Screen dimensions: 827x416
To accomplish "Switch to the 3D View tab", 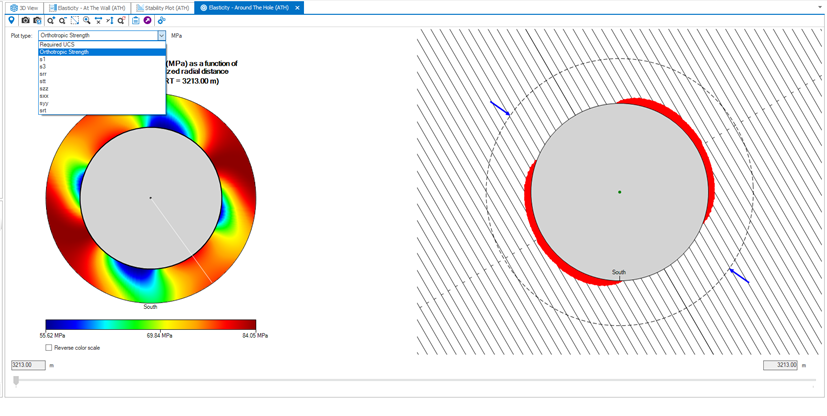I will [25, 7].
